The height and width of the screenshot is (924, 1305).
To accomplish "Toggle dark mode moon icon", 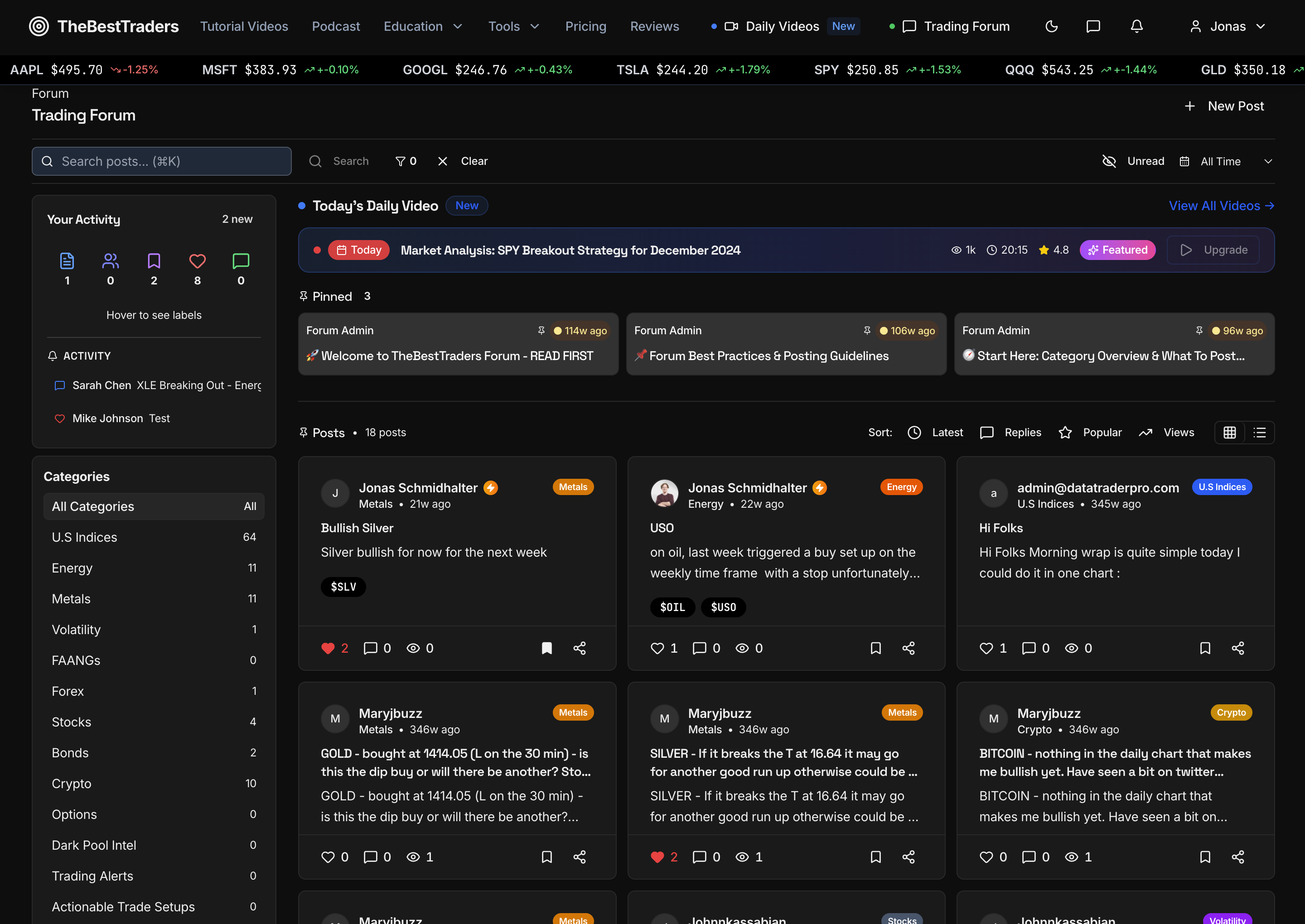I will [x=1051, y=26].
